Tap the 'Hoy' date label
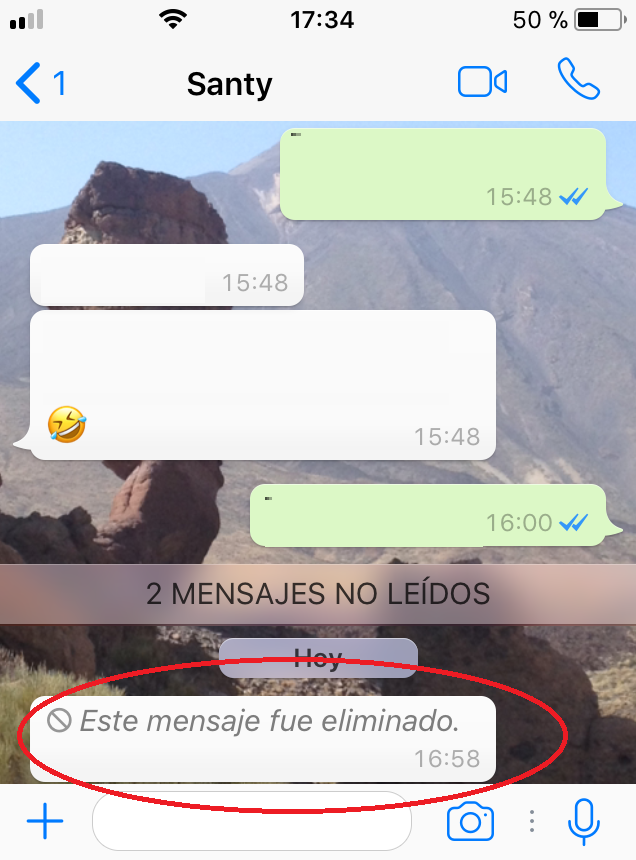636x860 pixels. pyautogui.click(x=318, y=658)
